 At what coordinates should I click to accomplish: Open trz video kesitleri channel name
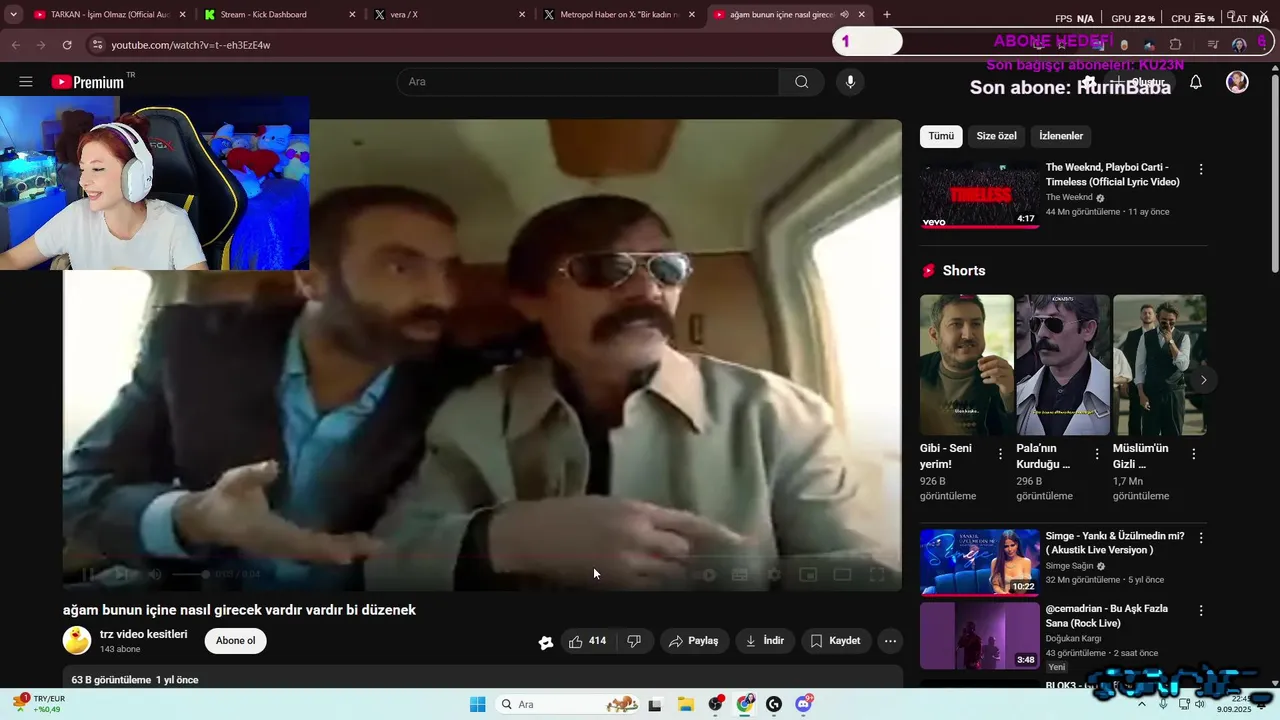(143, 634)
